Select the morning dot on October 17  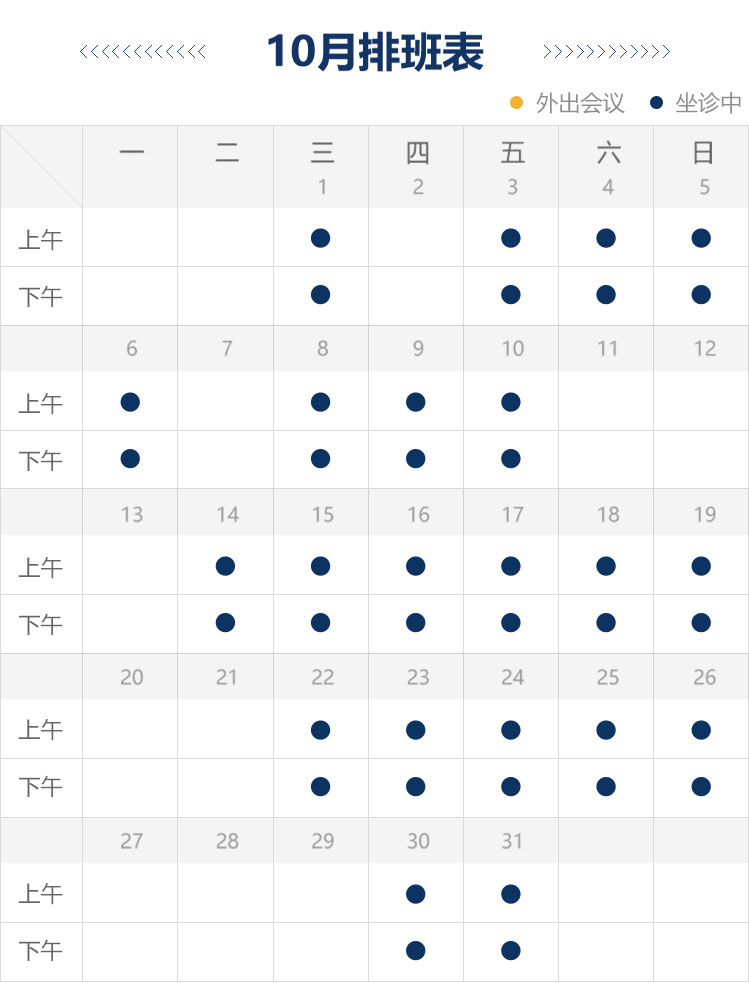(x=511, y=566)
